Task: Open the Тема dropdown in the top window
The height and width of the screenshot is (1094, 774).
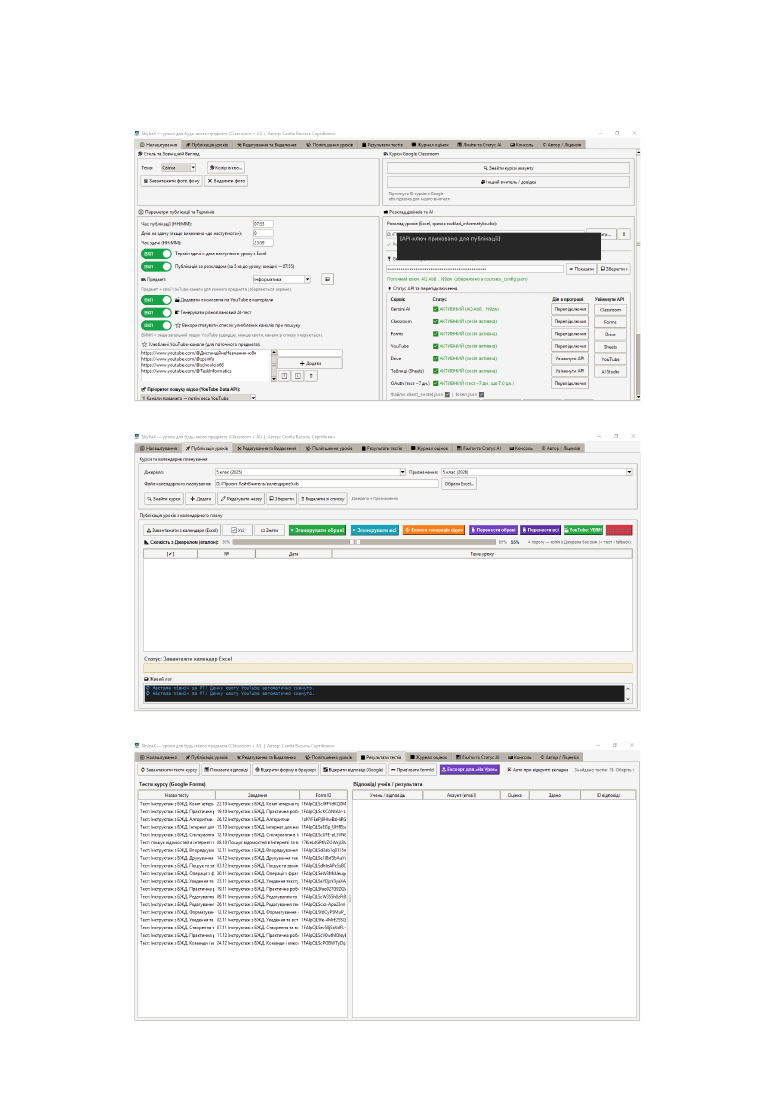Action: [179, 167]
